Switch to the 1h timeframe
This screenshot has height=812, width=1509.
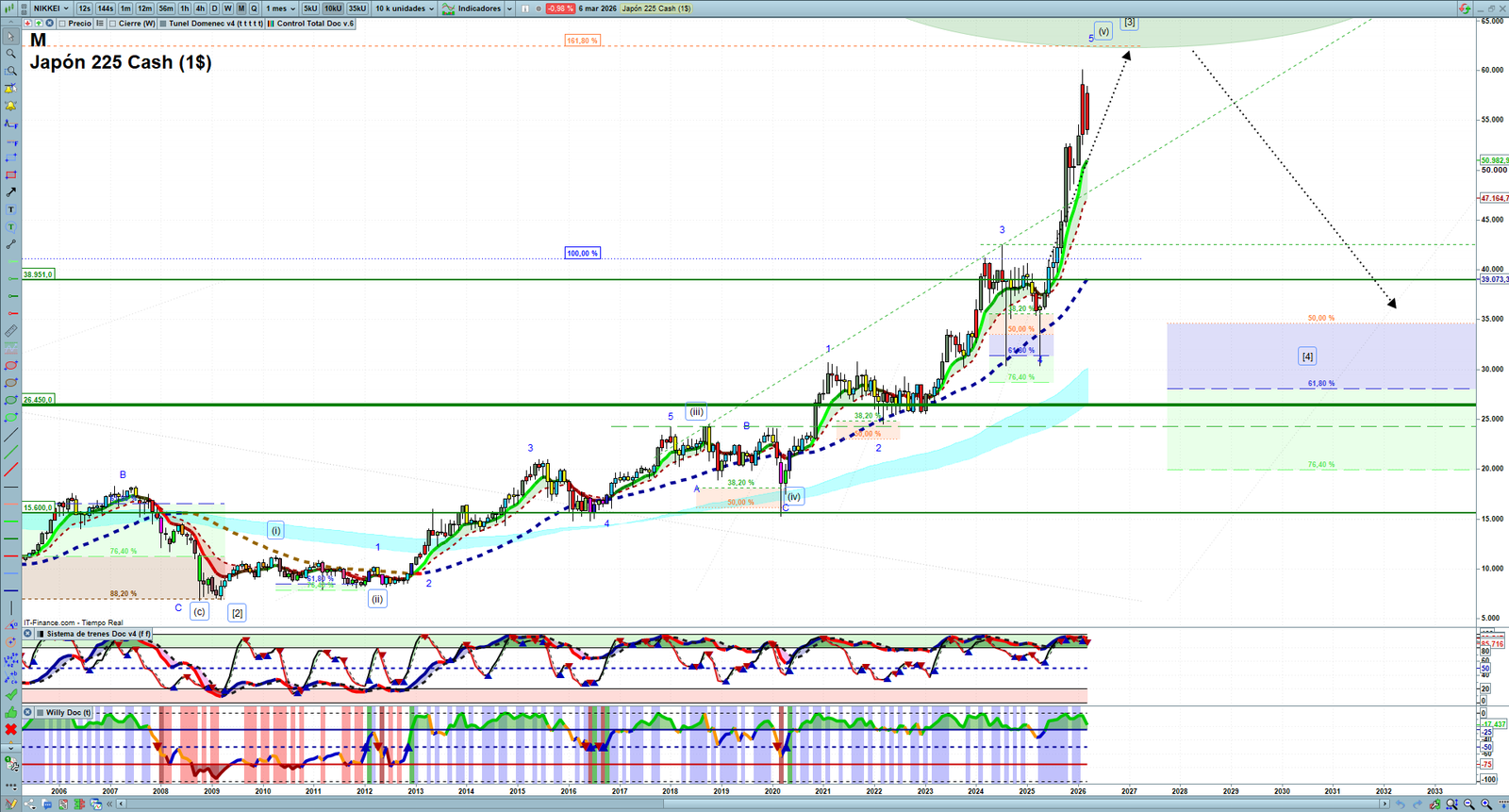185,8
